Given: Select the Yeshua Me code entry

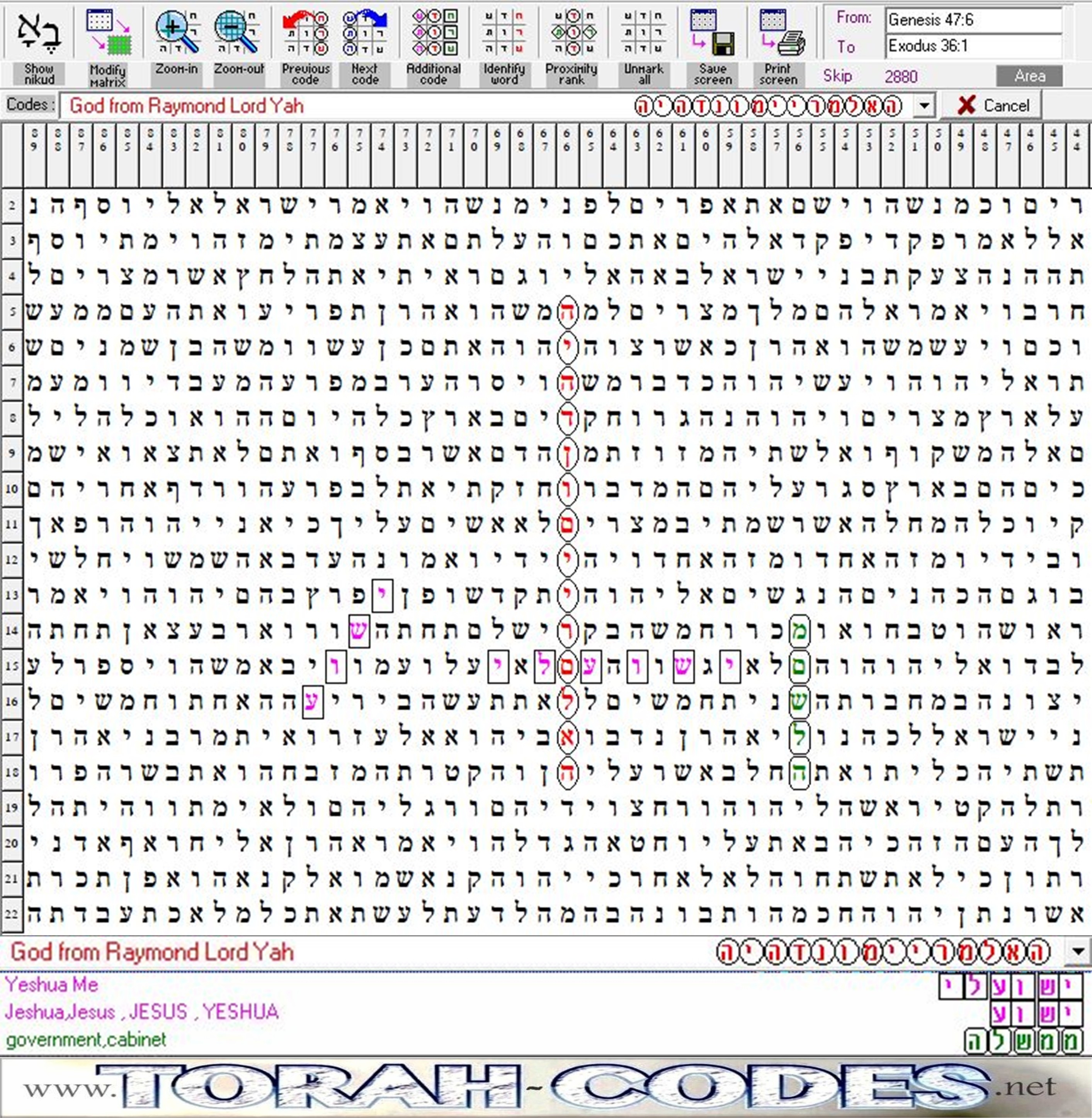Looking at the screenshot, I should click(x=52, y=985).
